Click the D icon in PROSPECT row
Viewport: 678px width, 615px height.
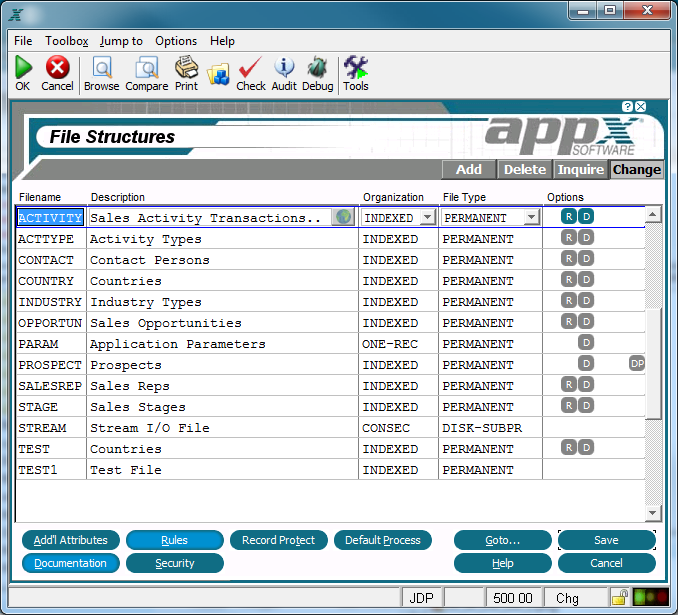click(x=586, y=363)
